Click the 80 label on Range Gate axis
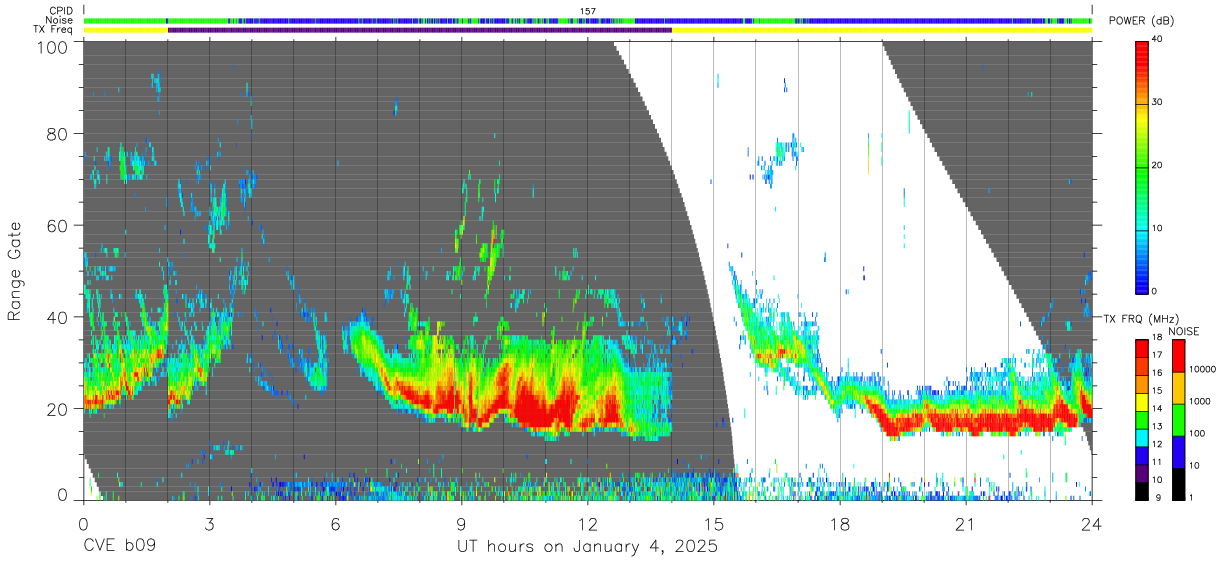 pyautogui.click(x=57, y=134)
